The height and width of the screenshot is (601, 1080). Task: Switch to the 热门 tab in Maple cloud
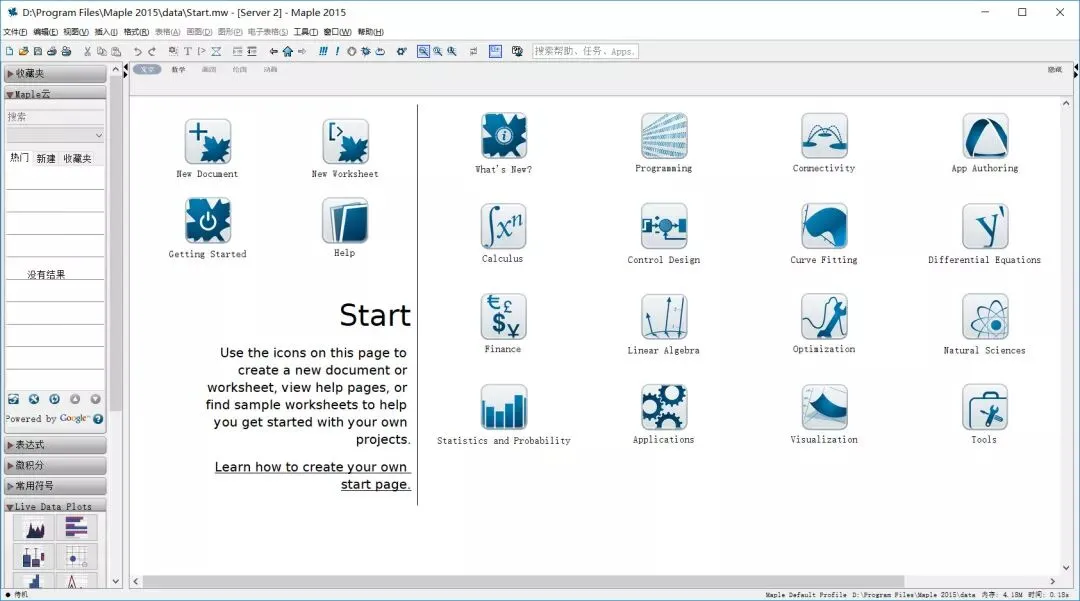(19, 158)
